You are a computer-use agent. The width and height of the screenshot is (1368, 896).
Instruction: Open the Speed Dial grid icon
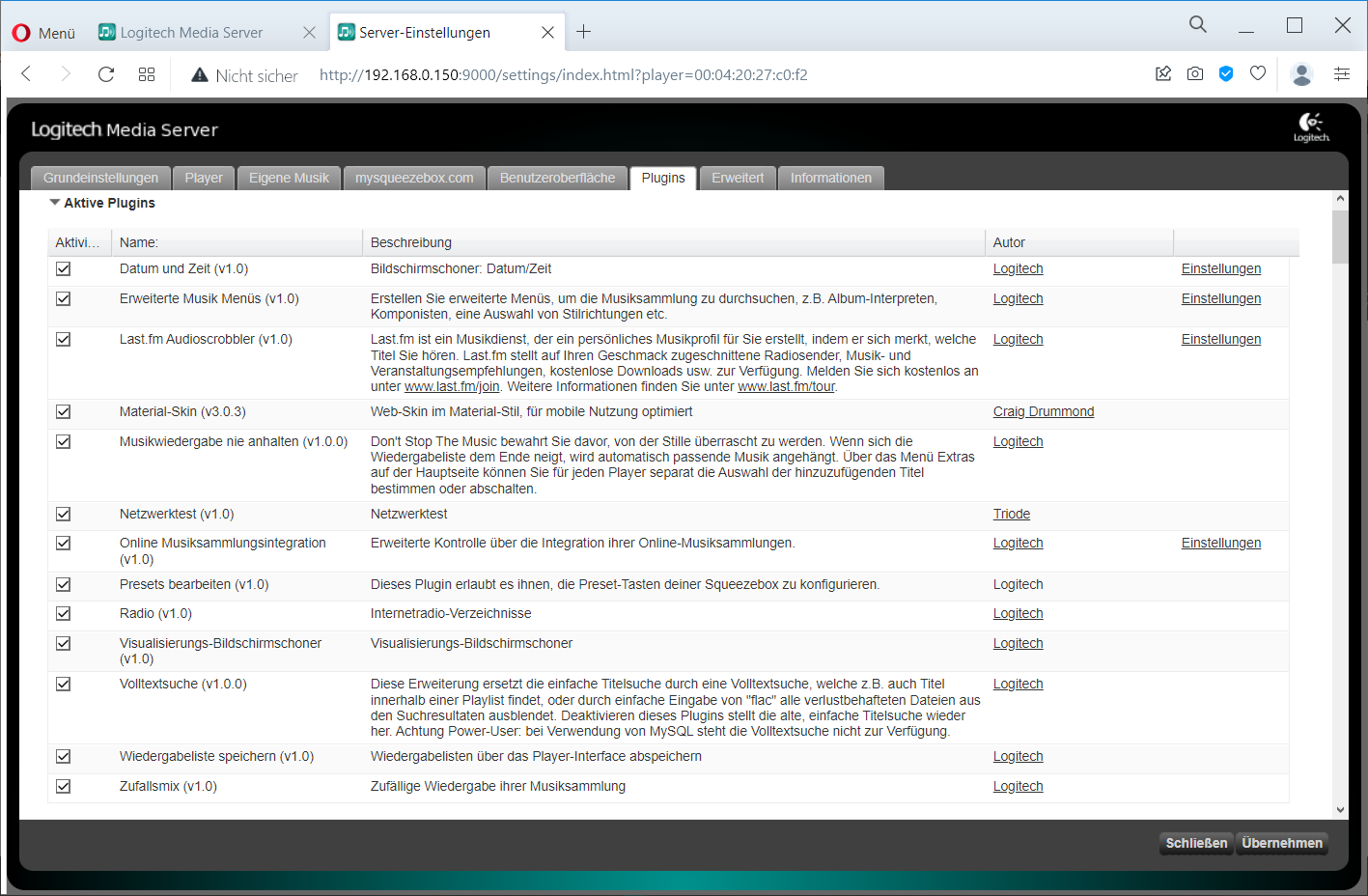147,74
